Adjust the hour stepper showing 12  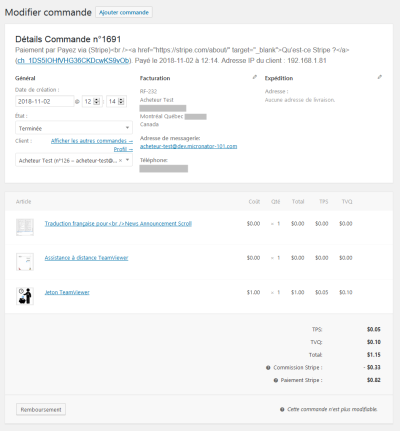click(97, 101)
